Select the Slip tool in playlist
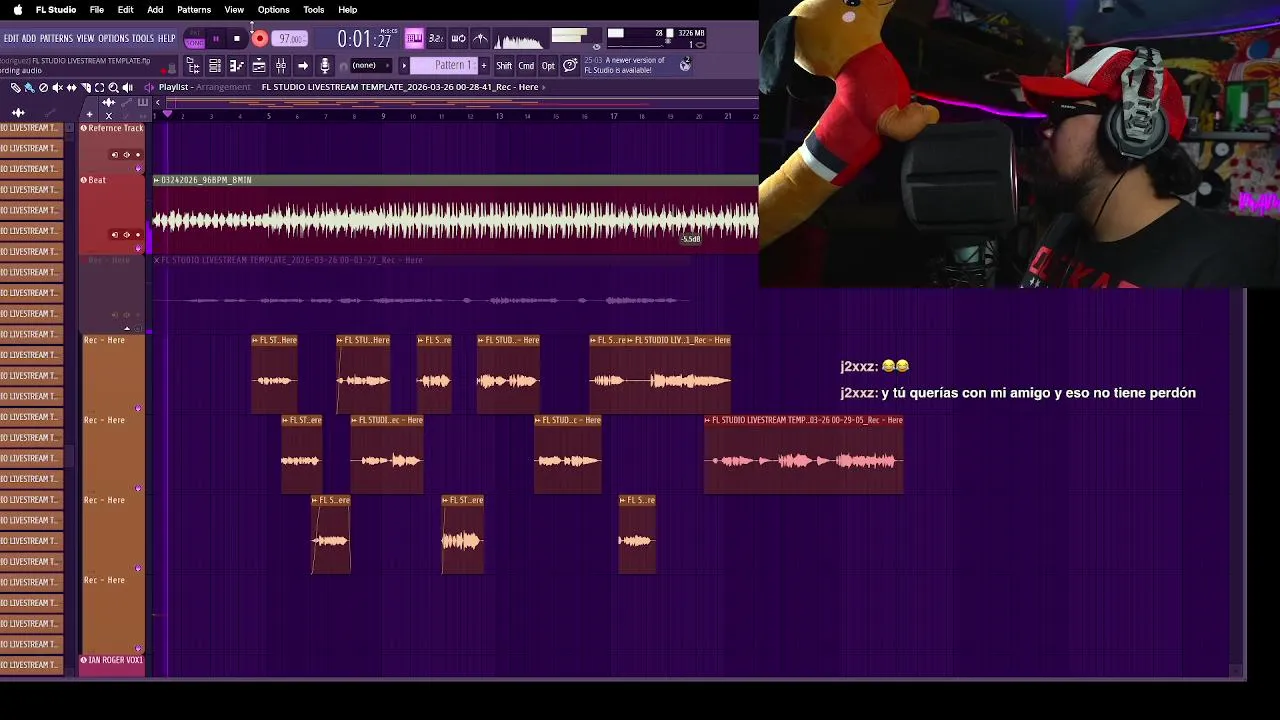This screenshot has height=720, width=1280. [x=71, y=88]
